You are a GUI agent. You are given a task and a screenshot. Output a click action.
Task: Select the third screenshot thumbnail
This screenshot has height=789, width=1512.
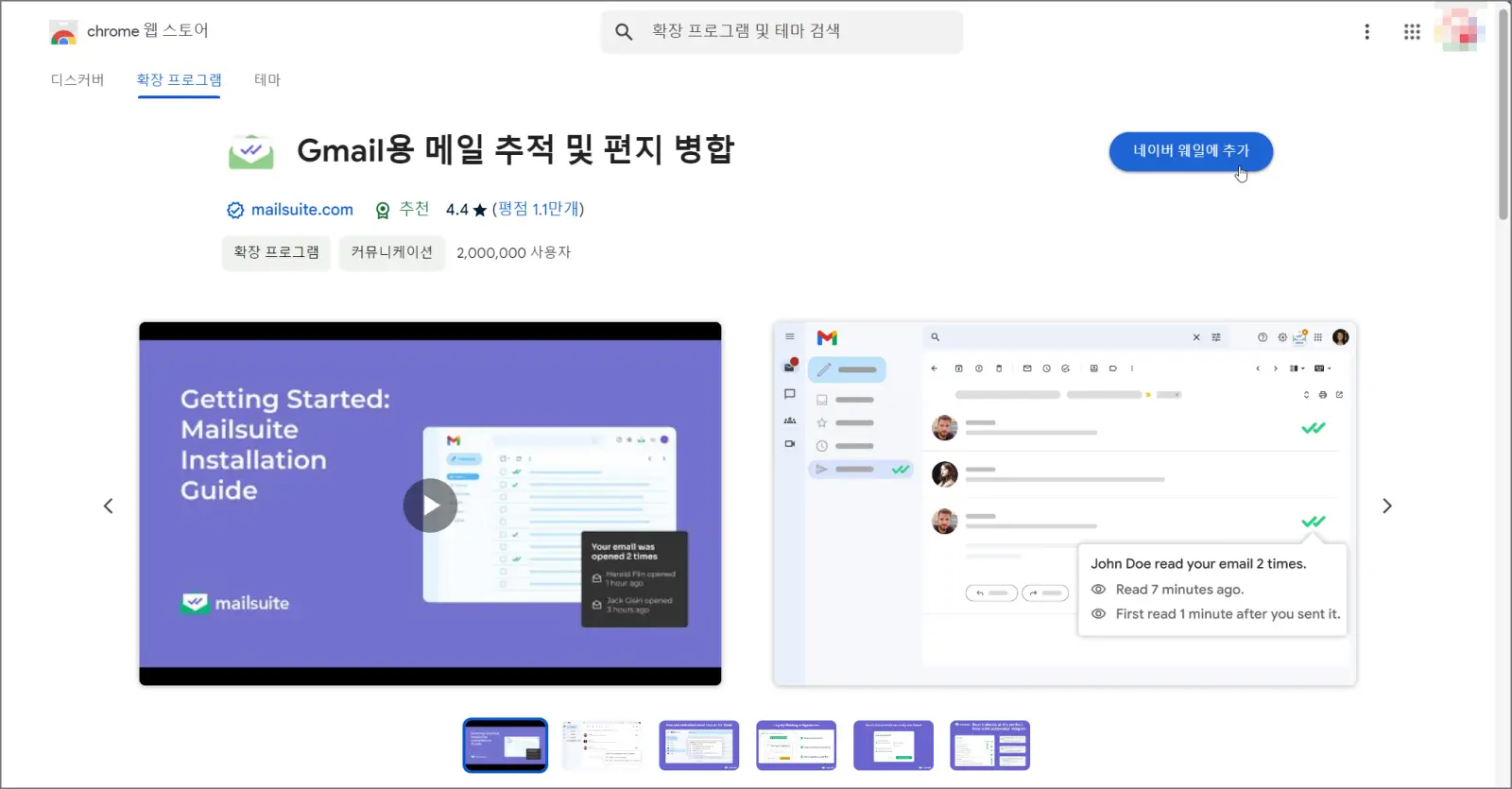(x=699, y=746)
